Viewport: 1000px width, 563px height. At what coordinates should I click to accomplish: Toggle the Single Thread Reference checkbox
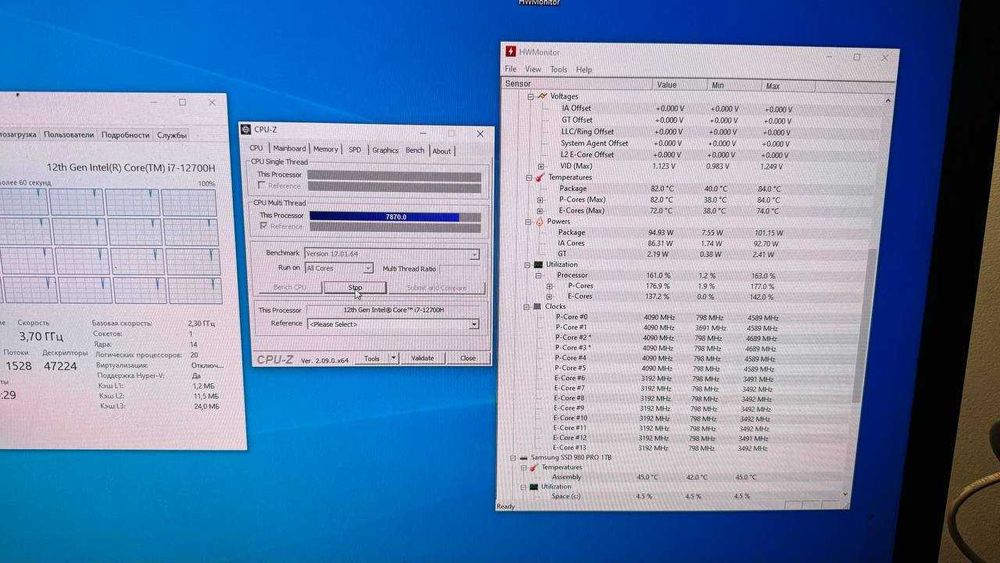tap(261, 185)
